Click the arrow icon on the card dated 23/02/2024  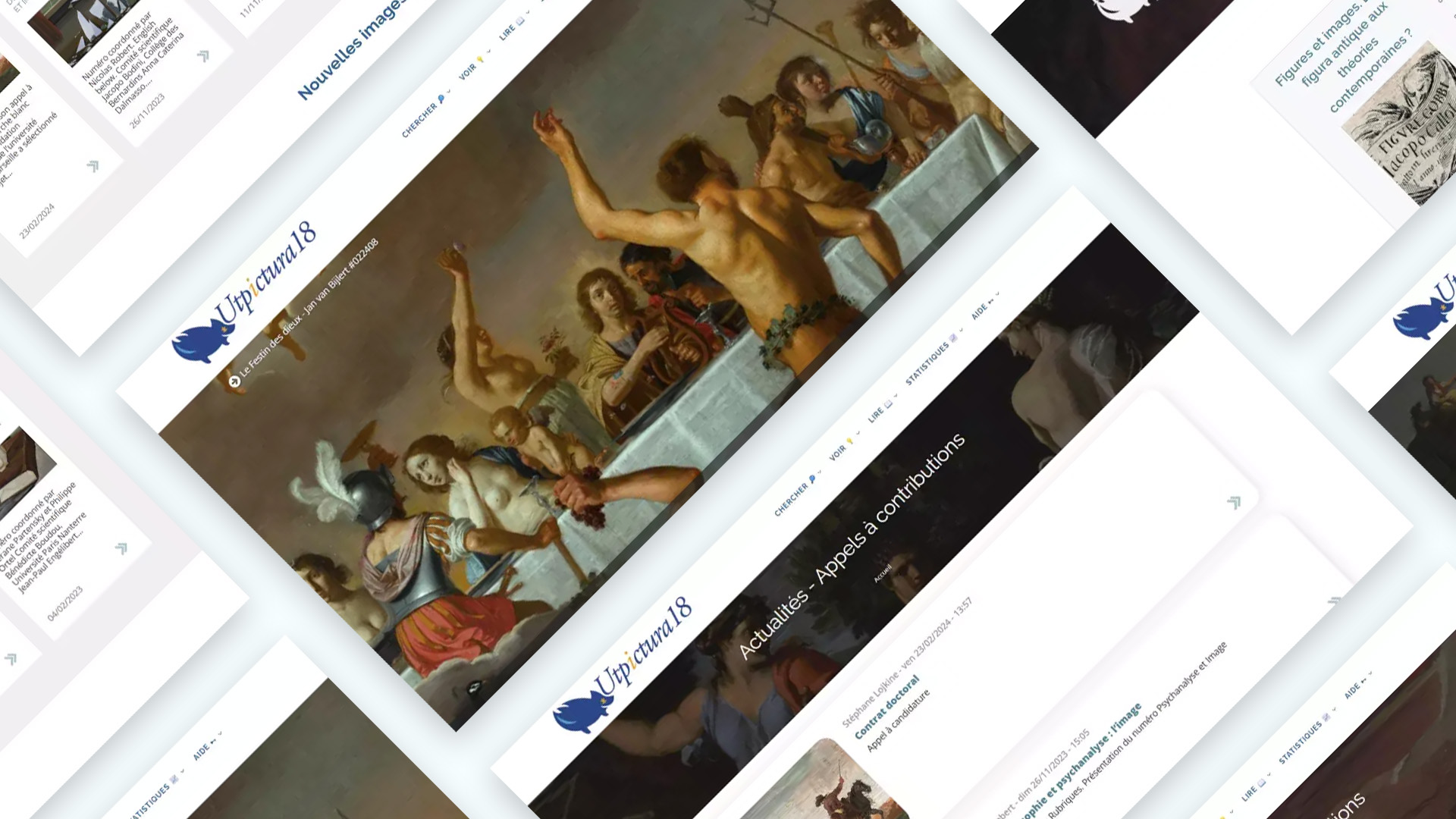coord(93,166)
